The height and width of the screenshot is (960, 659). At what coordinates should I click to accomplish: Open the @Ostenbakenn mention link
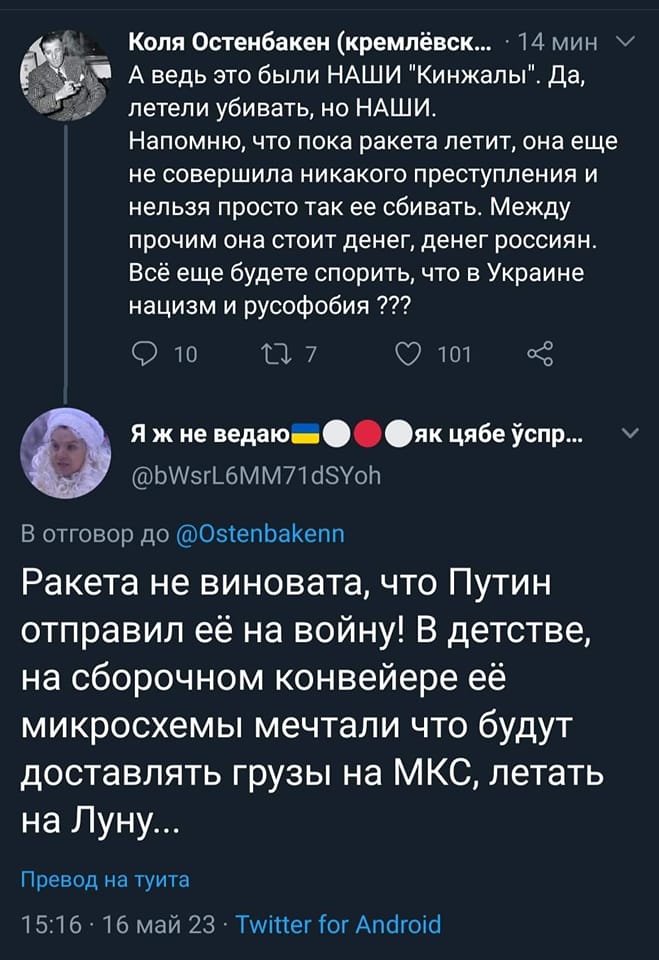point(260,534)
